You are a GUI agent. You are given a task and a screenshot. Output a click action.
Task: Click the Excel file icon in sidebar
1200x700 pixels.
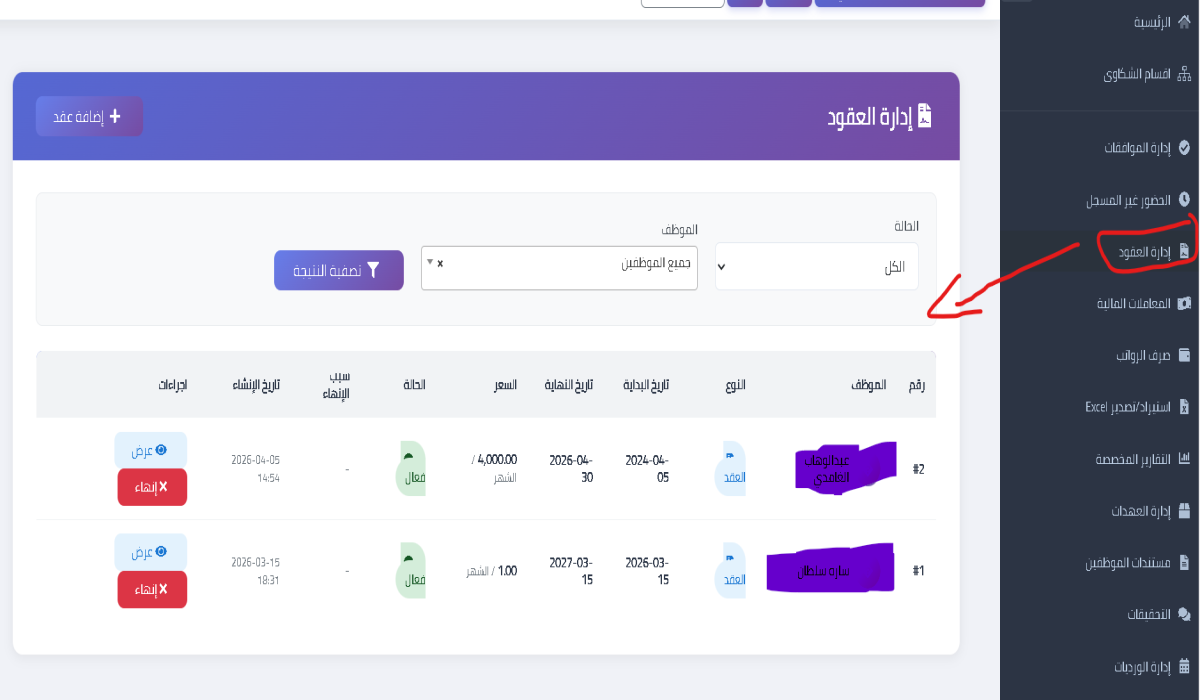1184,407
